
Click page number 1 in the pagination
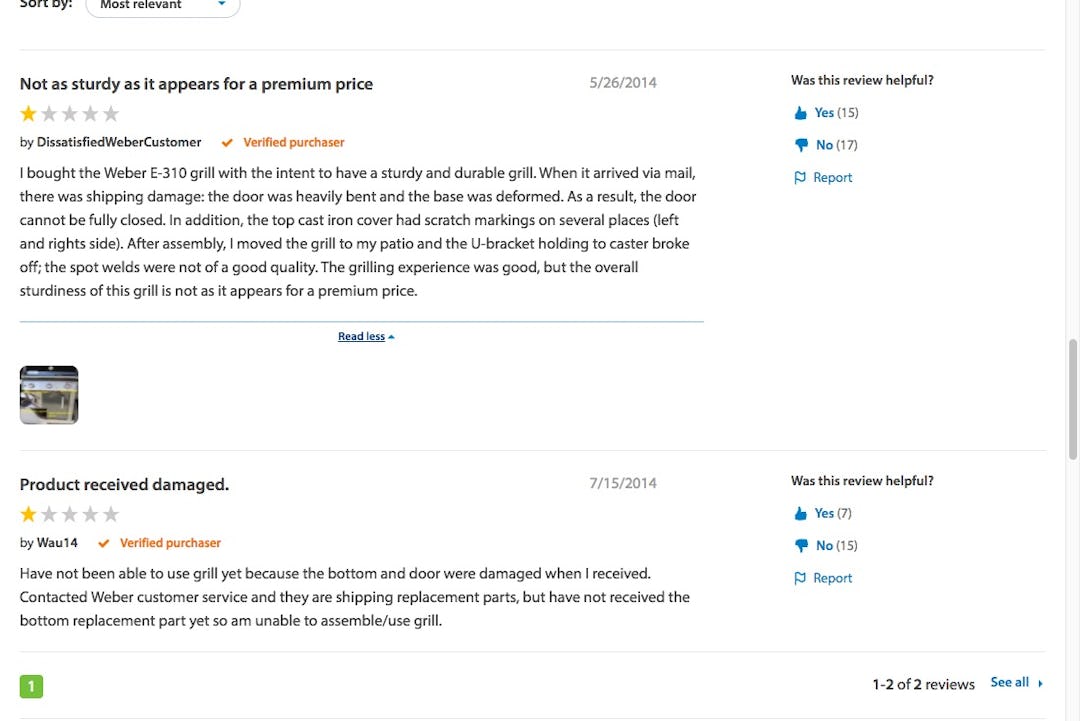coord(30,686)
